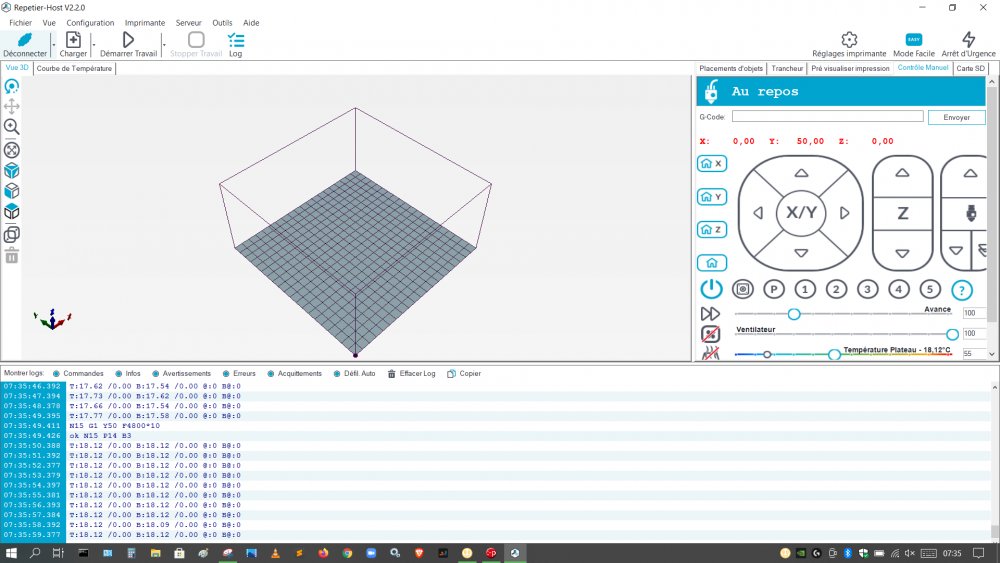Open Déconnecter dropdown arrow
1000x563 pixels.
(x=54, y=45)
